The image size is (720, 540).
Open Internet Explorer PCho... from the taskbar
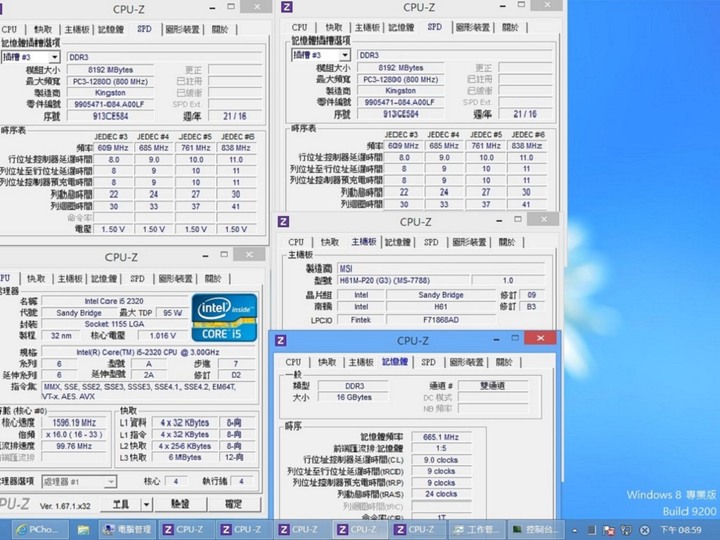pos(39,529)
